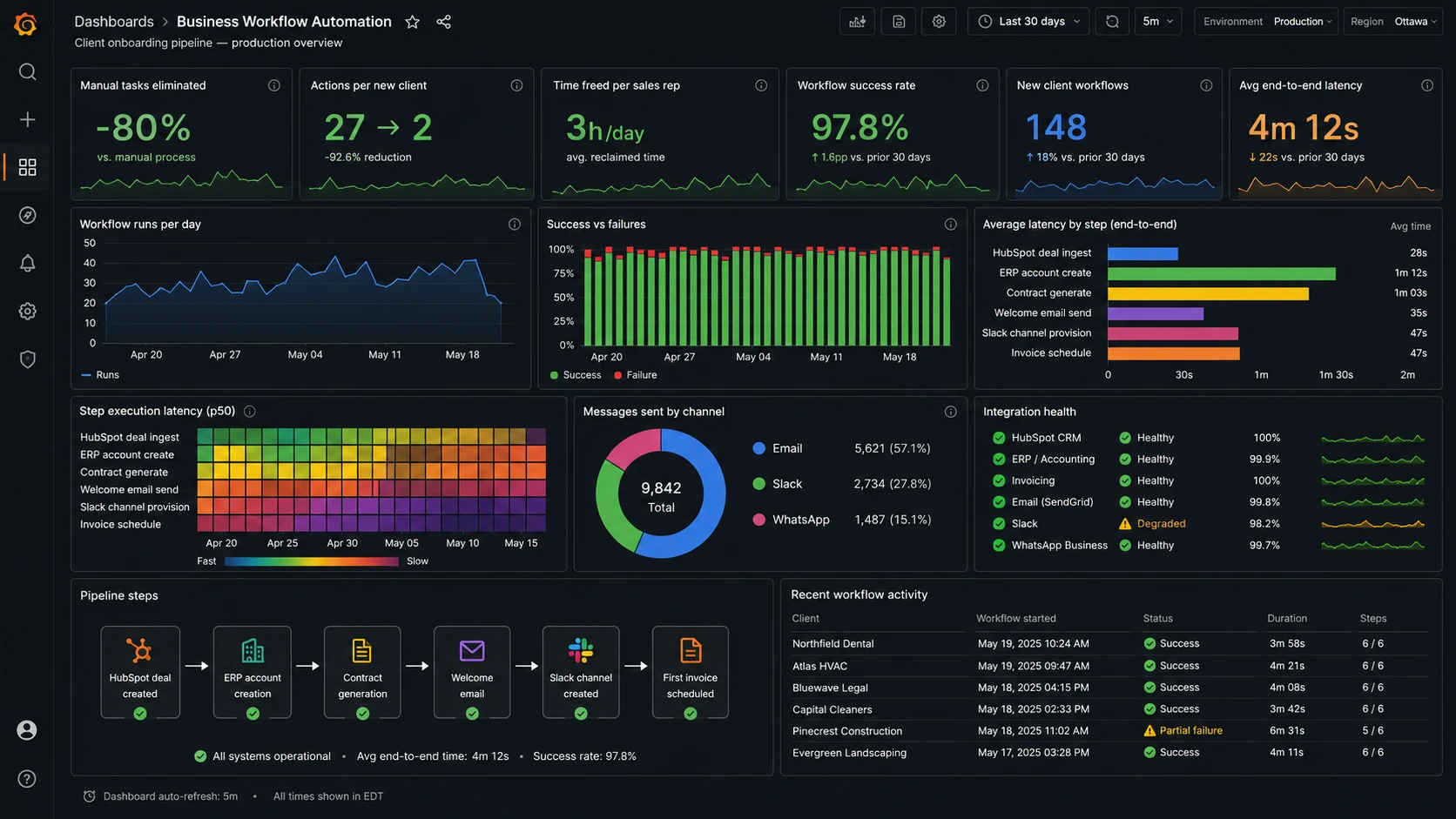Show info for Workflow success rate panel
Viewport: 1456px width, 819px height.
pos(982,85)
